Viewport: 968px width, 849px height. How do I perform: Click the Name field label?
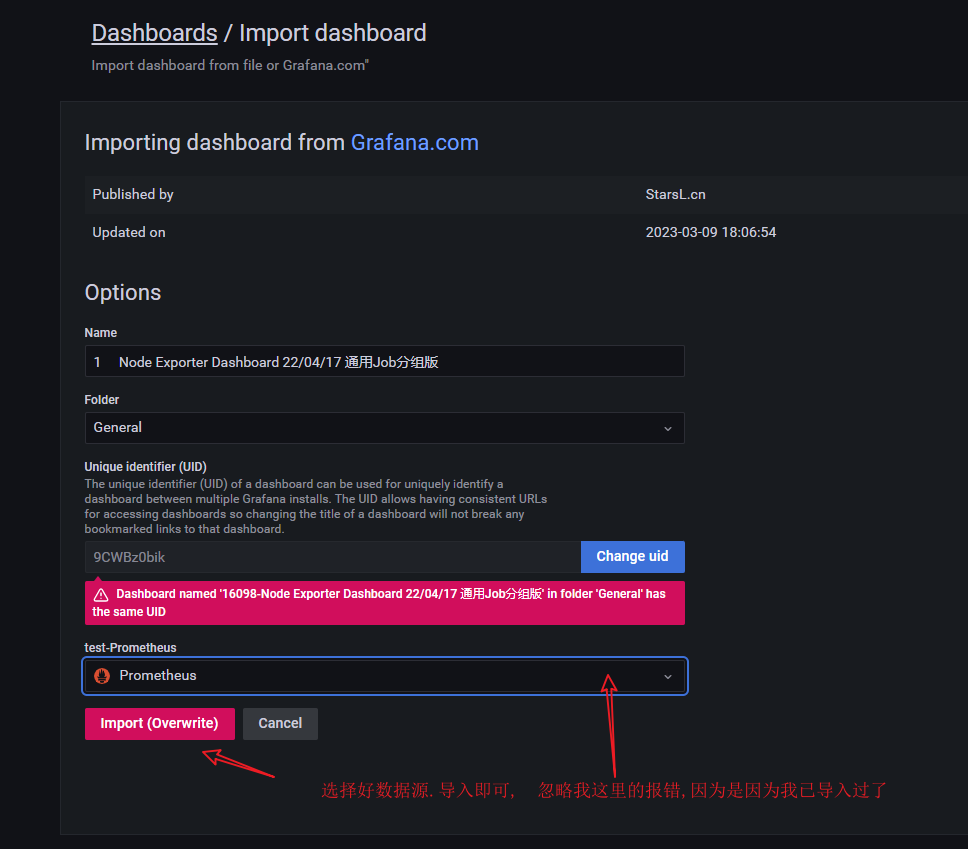click(x=101, y=333)
